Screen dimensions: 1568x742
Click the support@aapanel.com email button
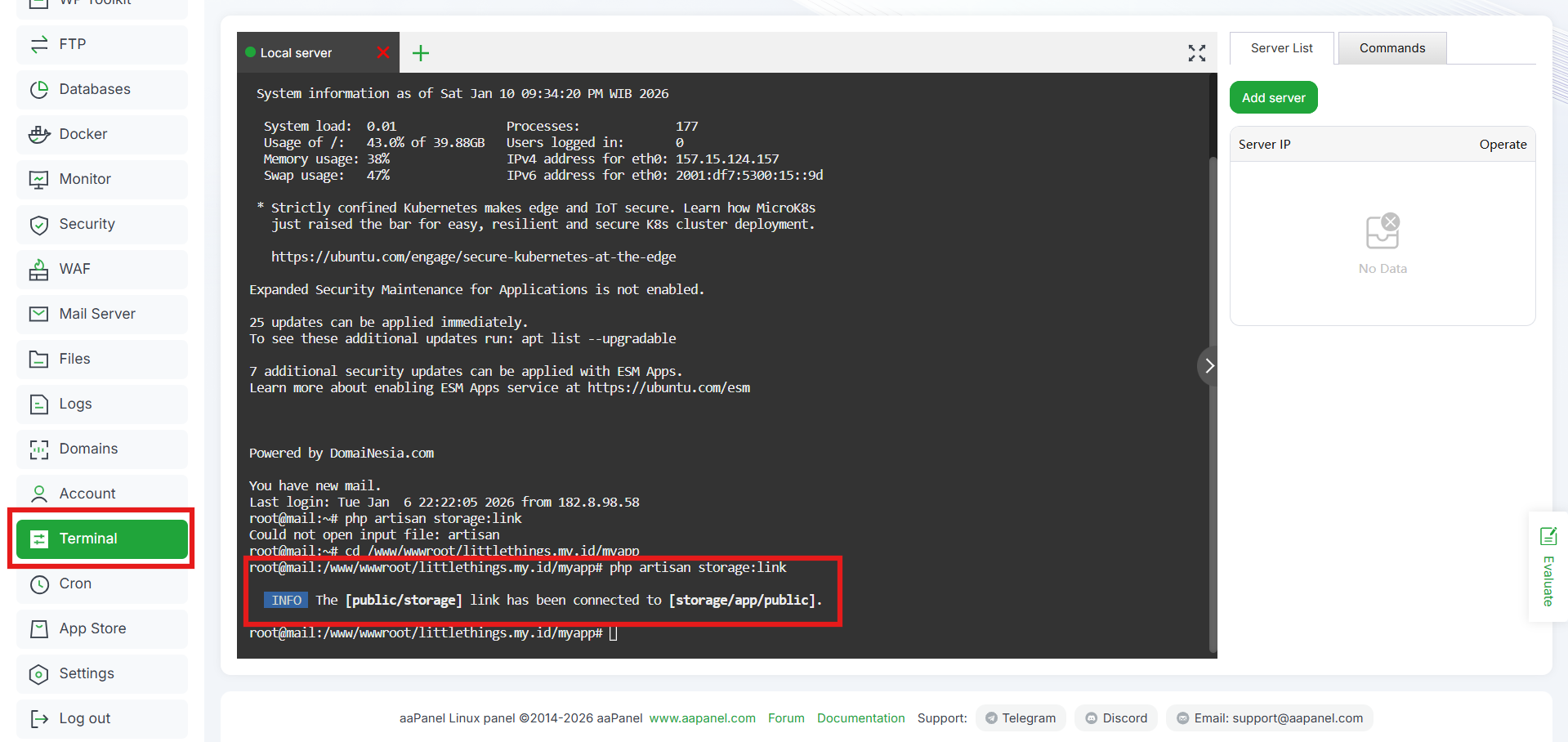click(1270, 718)
